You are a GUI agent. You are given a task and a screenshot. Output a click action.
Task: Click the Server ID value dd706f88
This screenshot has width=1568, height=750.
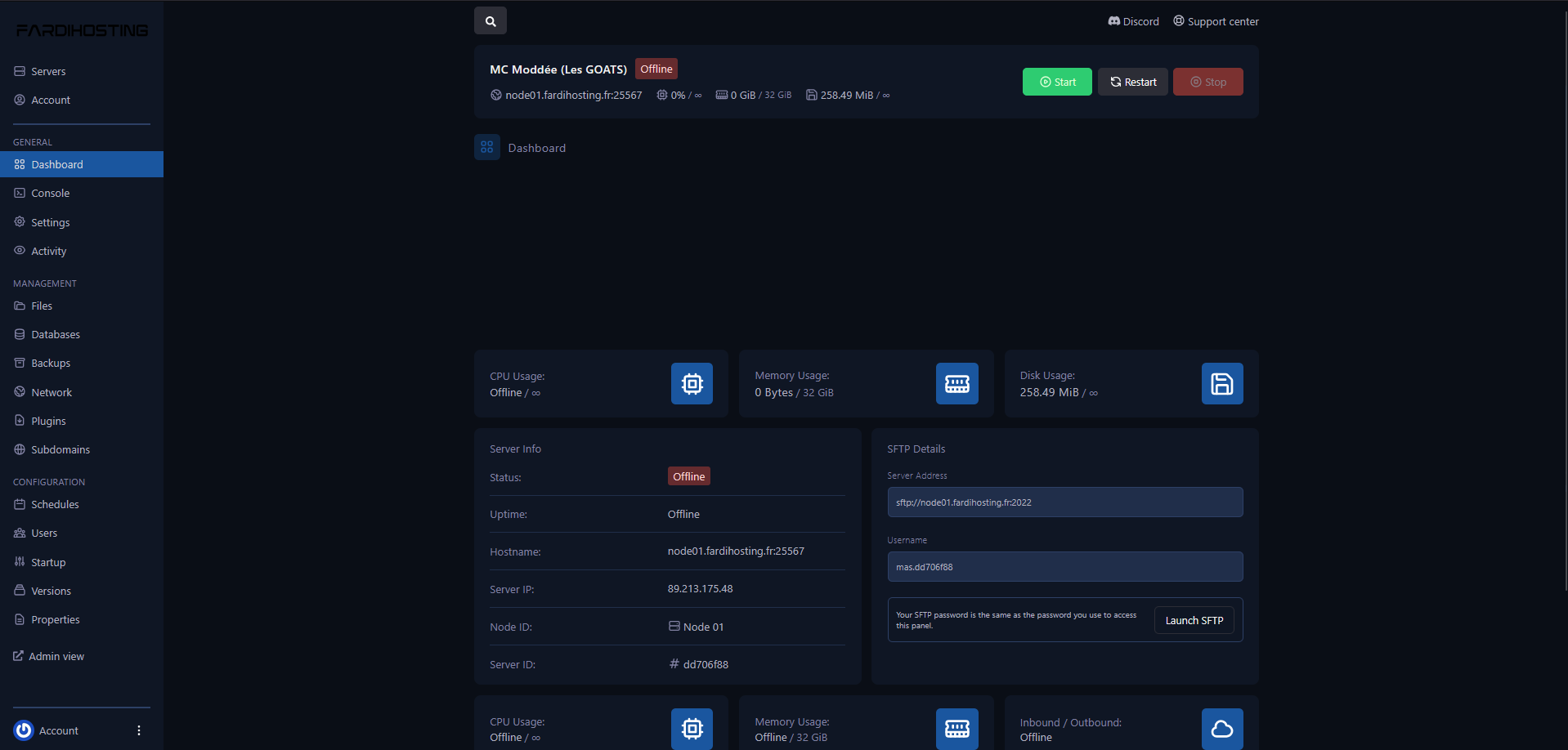point(706,664)
